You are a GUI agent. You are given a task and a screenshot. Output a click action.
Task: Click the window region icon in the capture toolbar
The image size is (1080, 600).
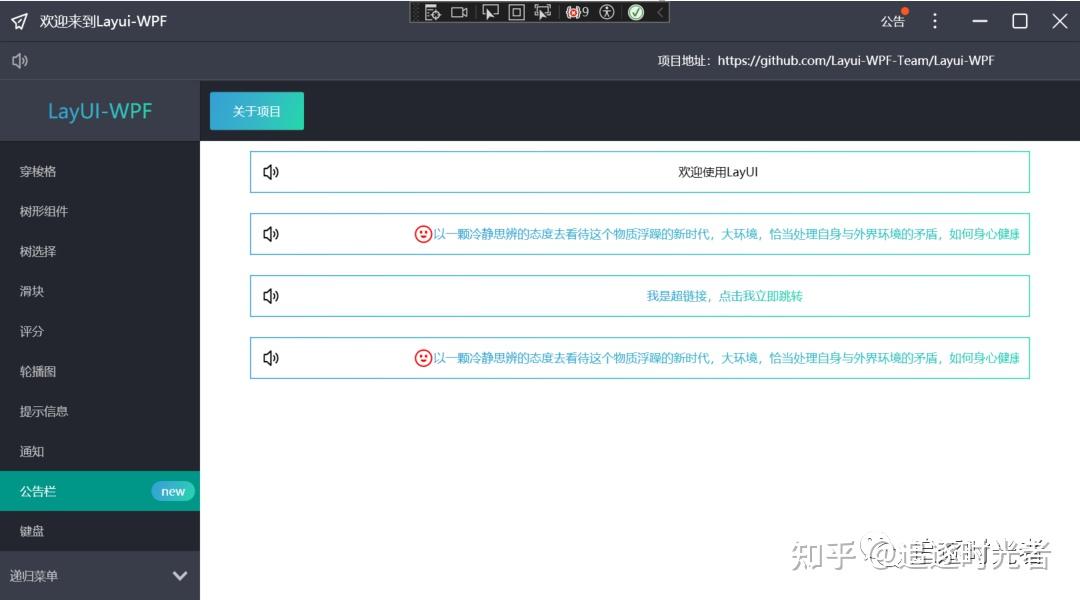click(x=518, y=13)
